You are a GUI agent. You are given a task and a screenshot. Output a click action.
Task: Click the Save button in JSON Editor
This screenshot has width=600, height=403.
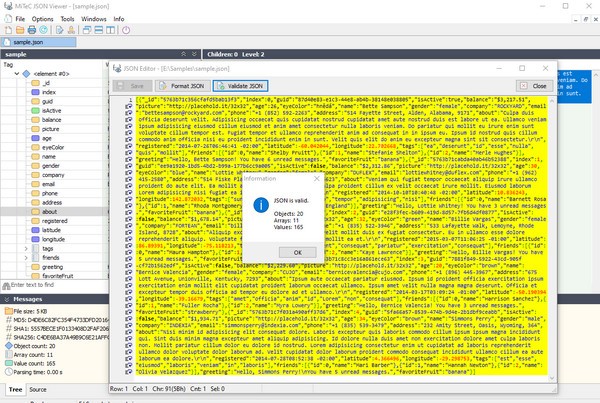[132, 86]
